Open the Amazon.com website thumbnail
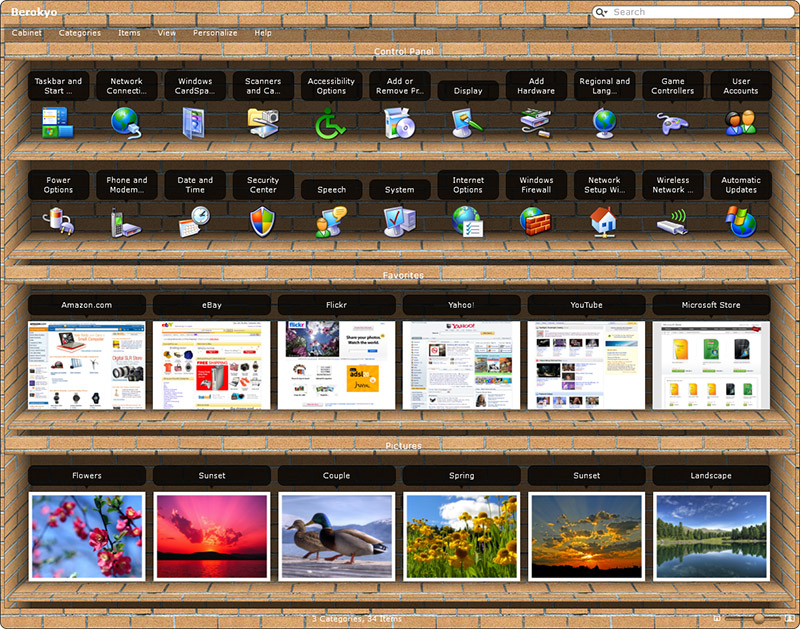Viewport: 800px width, 629px height. tap(87, 365)
